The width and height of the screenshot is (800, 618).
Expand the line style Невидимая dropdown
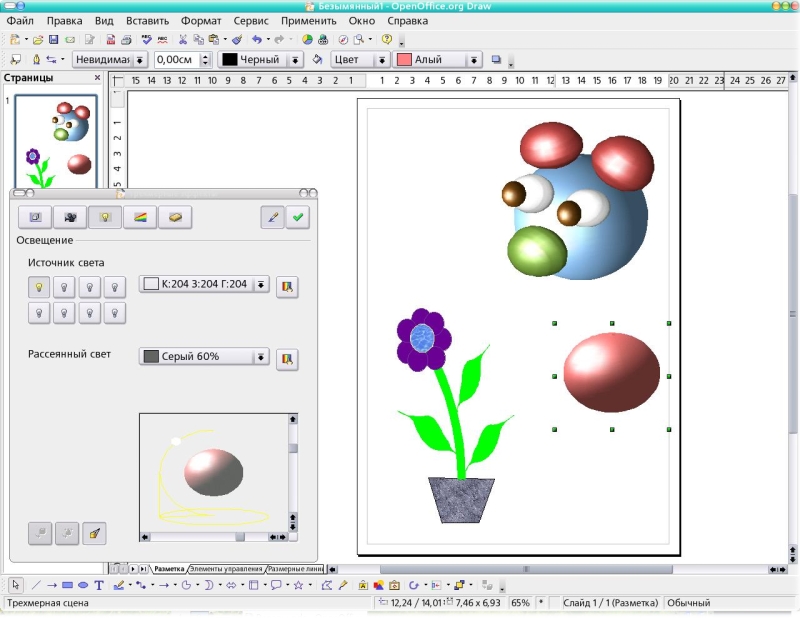pyautogui.click(x=140, y=60)
